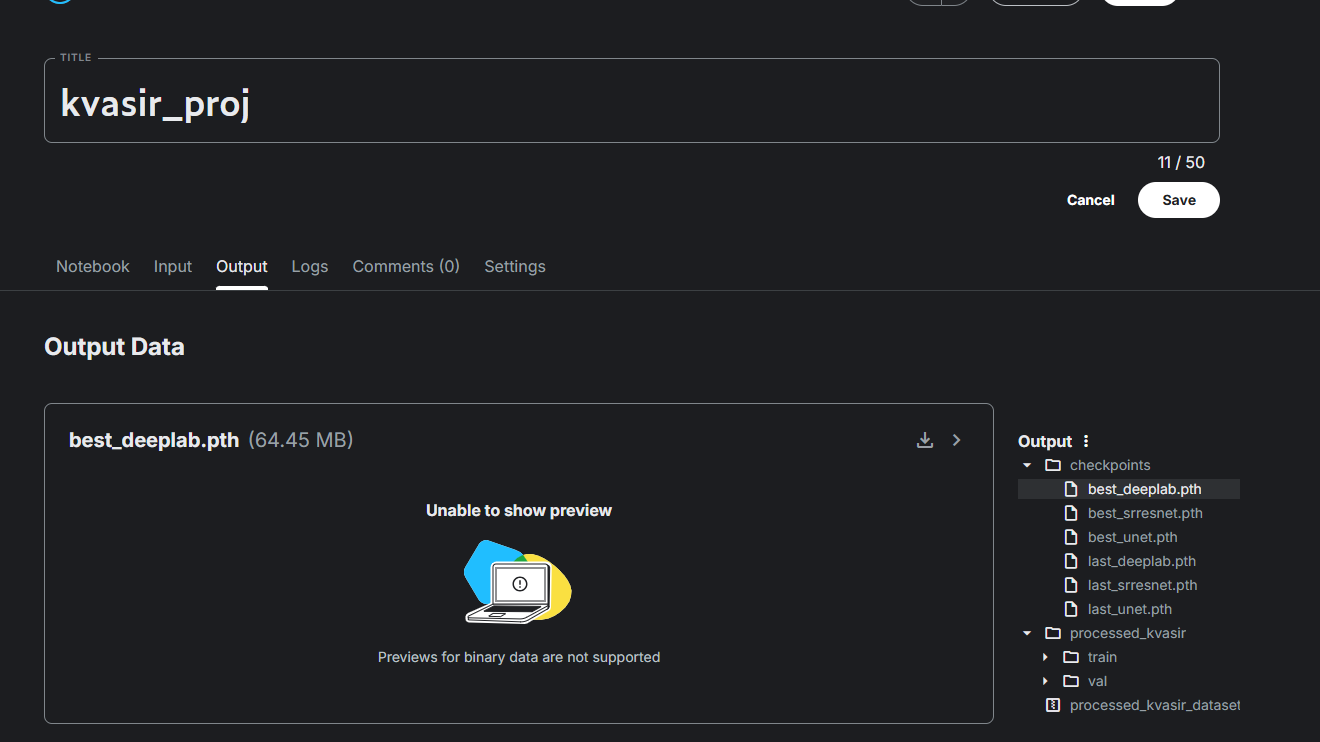Collapse the processed_kvasir folder arrow

click(x=1027, y=633)
